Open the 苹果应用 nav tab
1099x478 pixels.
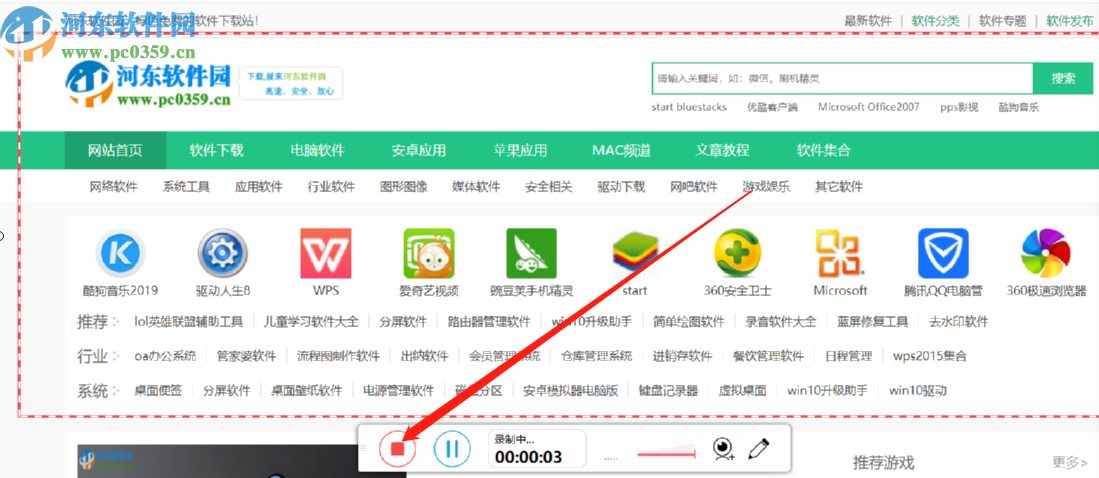(x=519, y=150)
